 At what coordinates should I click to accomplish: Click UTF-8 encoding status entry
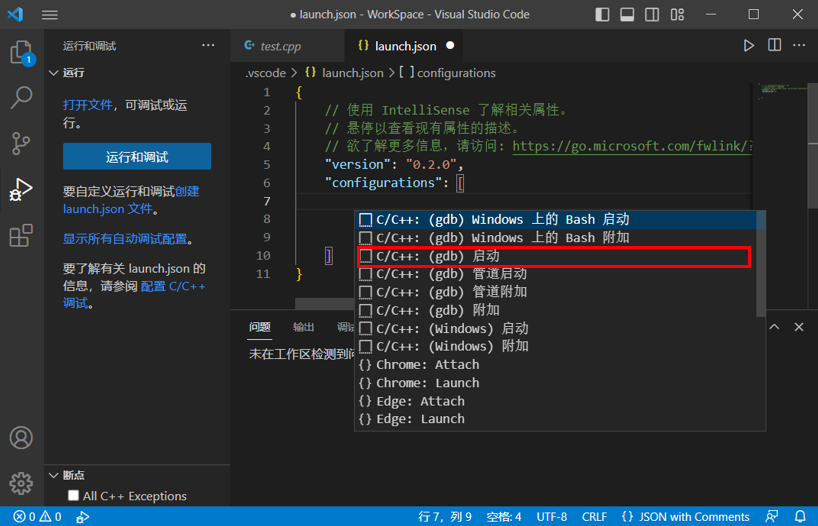coord(551,517)
